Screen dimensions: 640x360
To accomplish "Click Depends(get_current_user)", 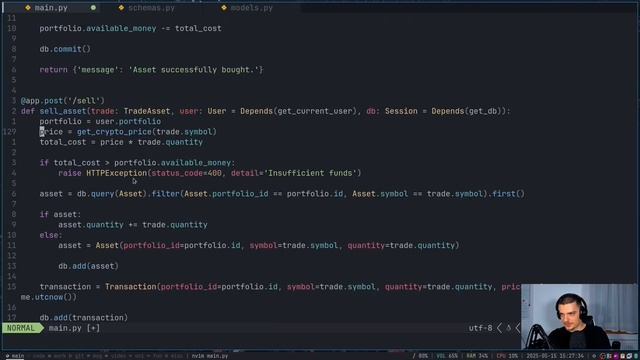I will pos(298,111).
